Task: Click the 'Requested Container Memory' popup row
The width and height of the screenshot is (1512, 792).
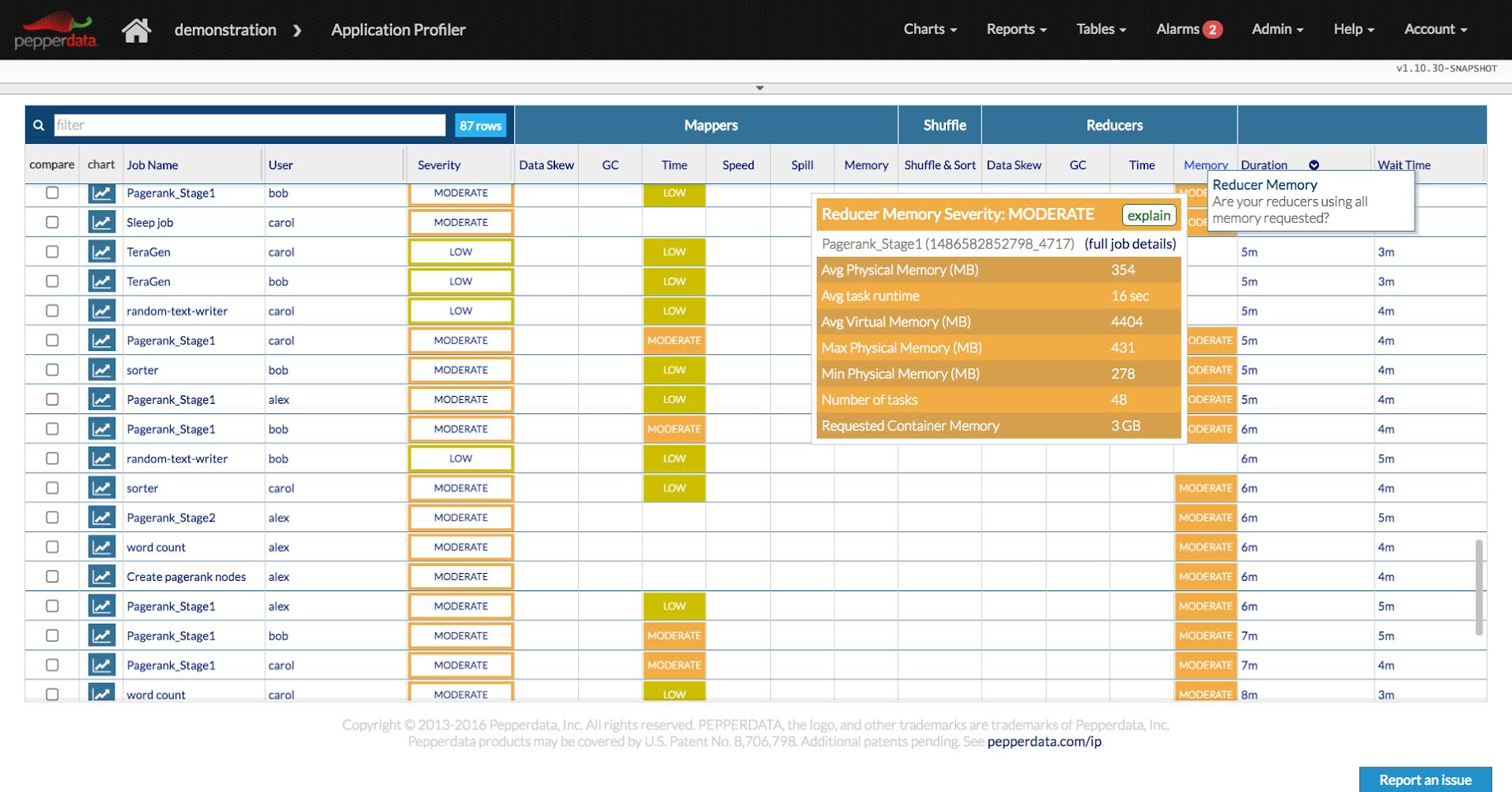Action: (999, 425)
